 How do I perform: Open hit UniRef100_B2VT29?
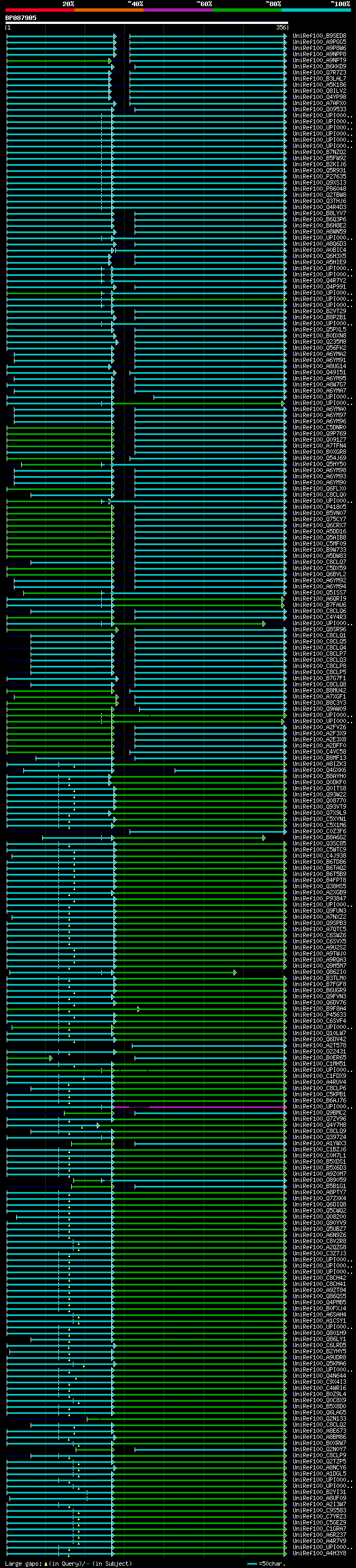319,311
